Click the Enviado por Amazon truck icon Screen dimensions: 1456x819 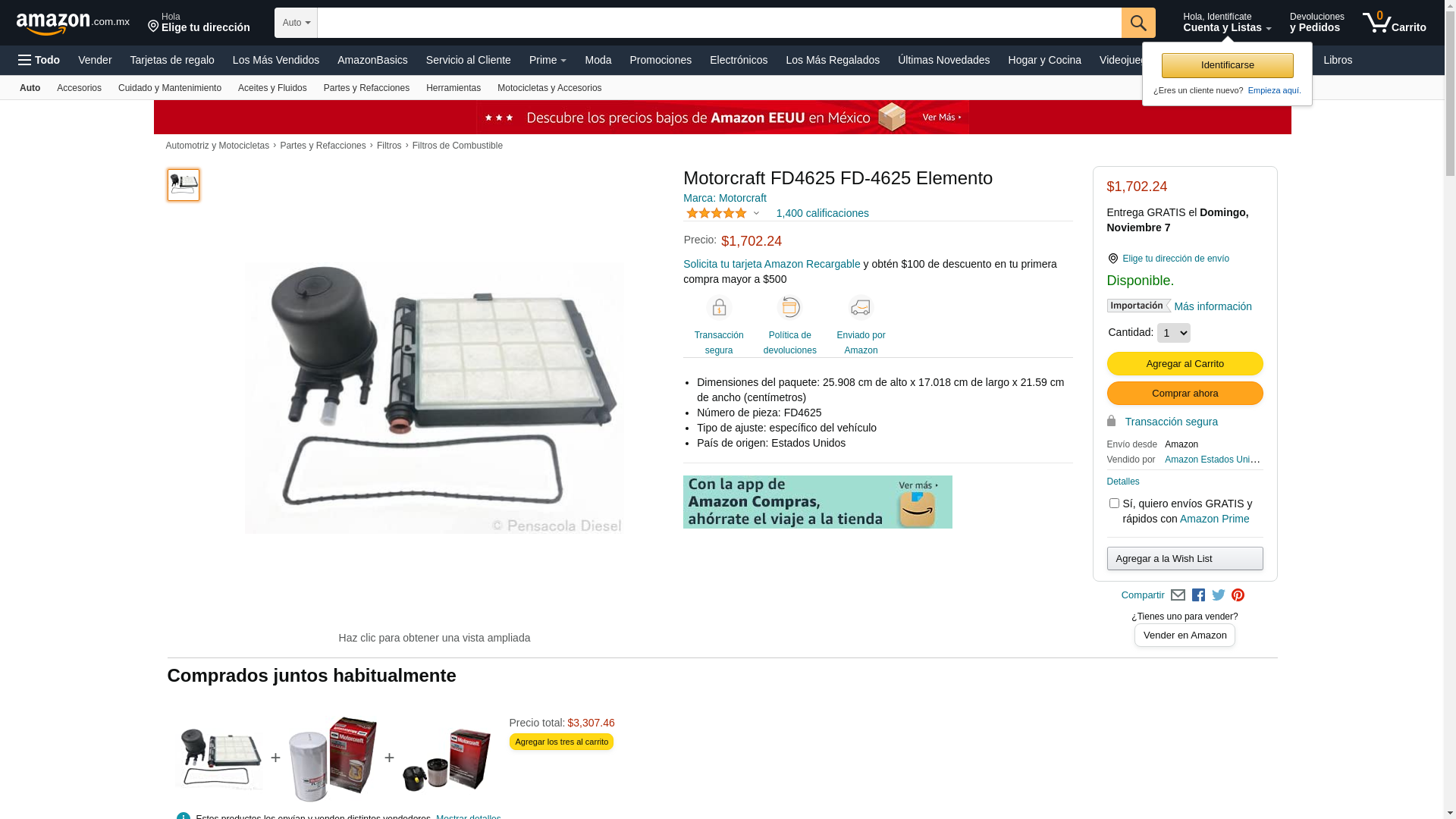[861, 307]
